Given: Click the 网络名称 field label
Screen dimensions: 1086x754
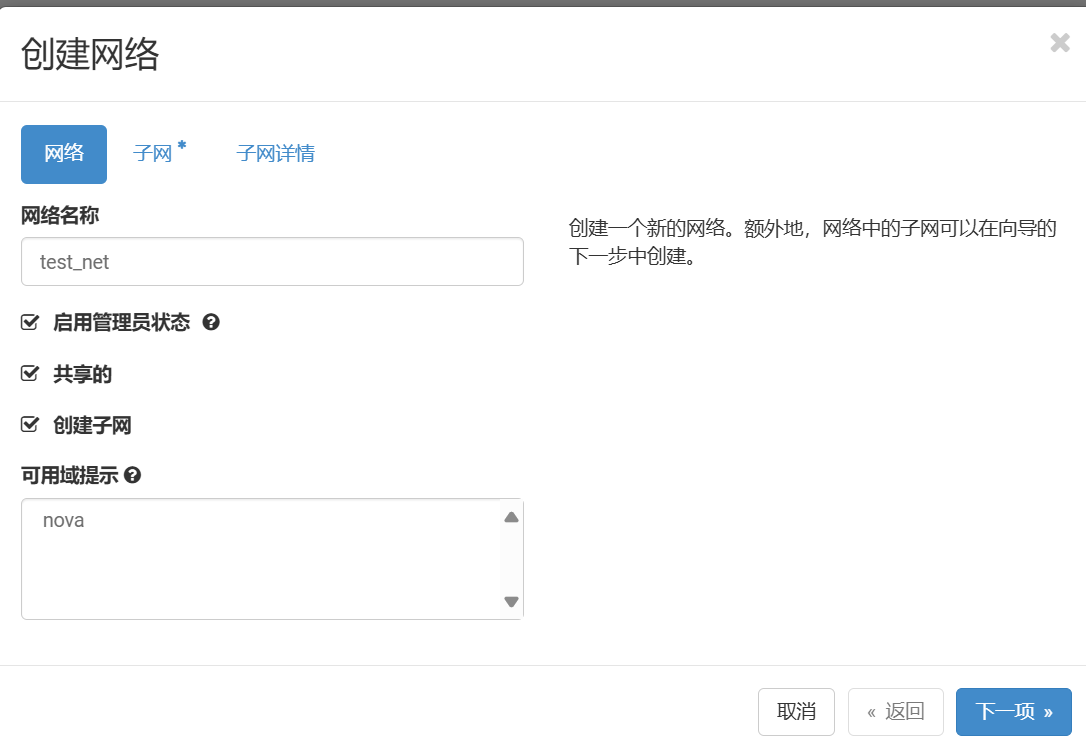Looking at the screenshot, I should click(60, 215).
